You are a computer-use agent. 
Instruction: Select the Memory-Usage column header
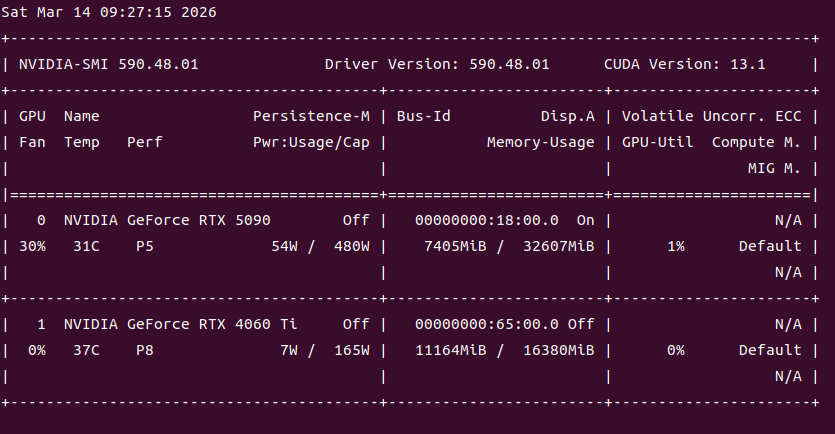[x=540, y=142]
